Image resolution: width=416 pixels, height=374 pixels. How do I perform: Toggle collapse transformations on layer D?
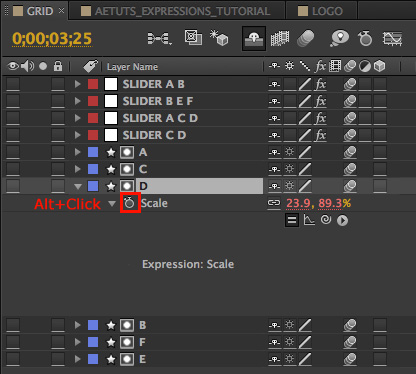point(289,186)
